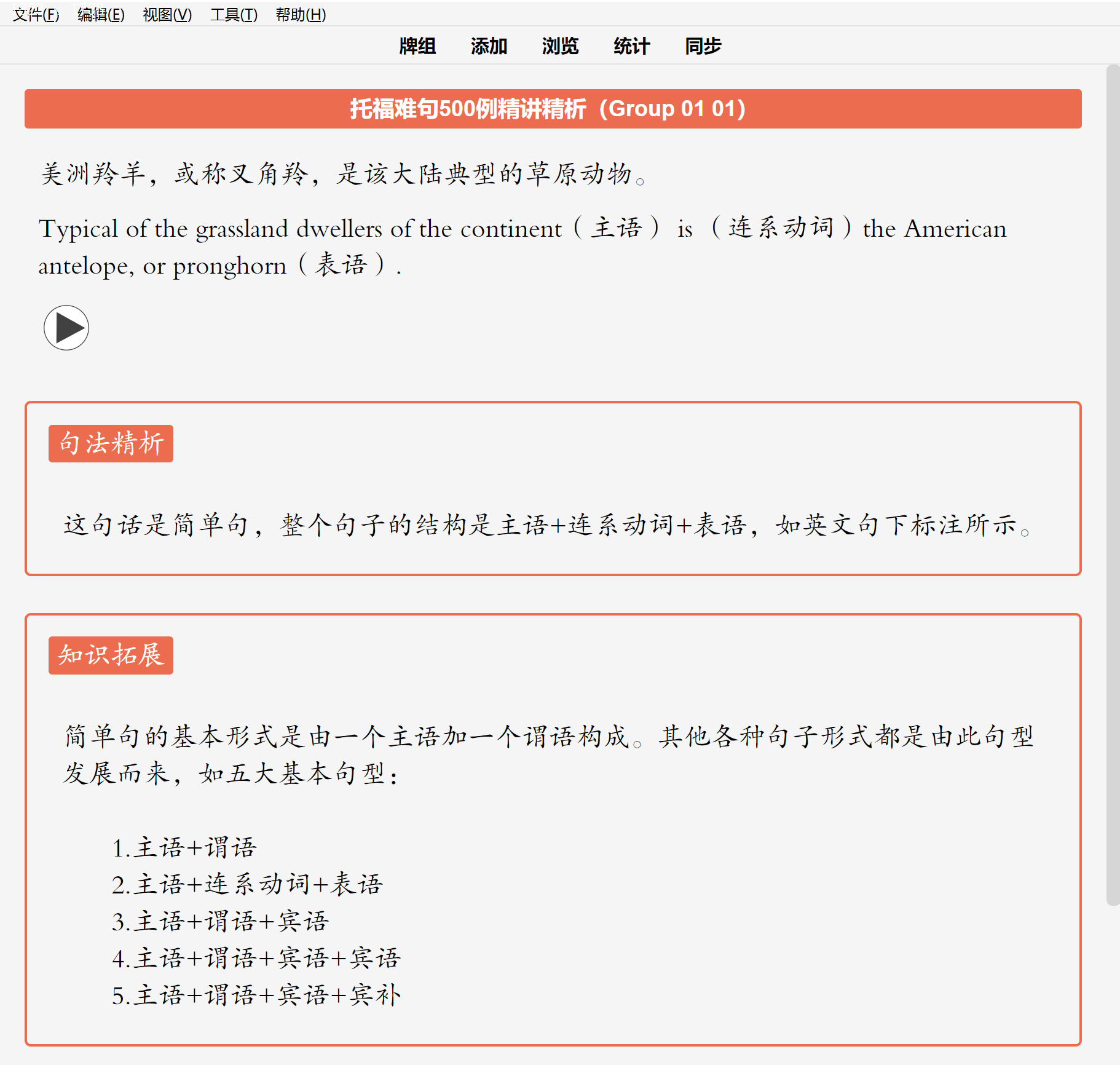Open the 工具(T) menu

point(234,15)
